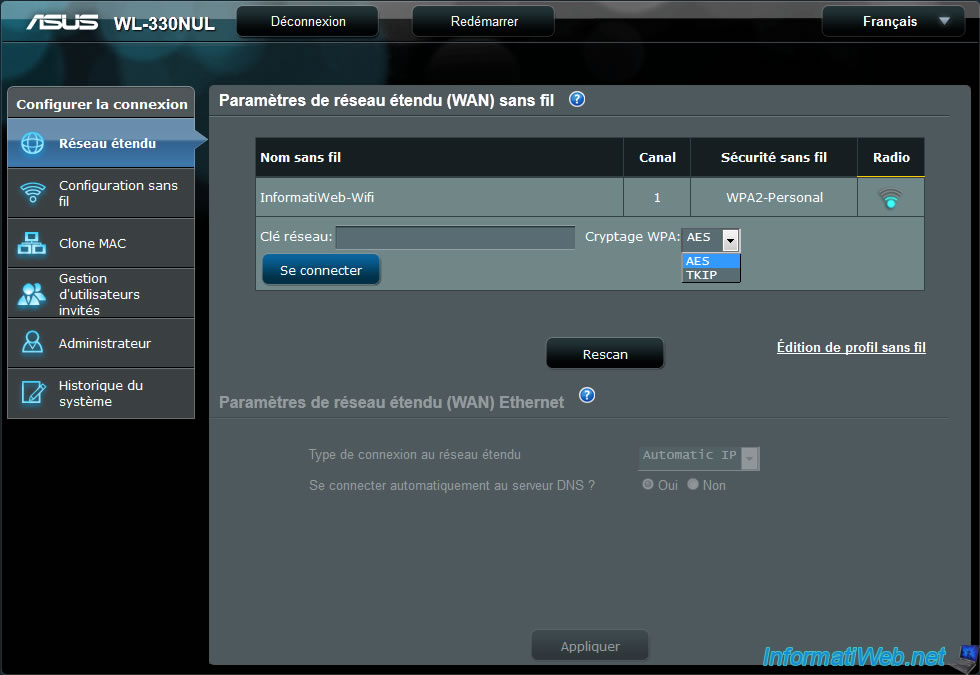Viewport: 980px width, 675px height.
Task: Expand the Cryptage WPA dropdown arrow
Action: (x=730, y=240)
